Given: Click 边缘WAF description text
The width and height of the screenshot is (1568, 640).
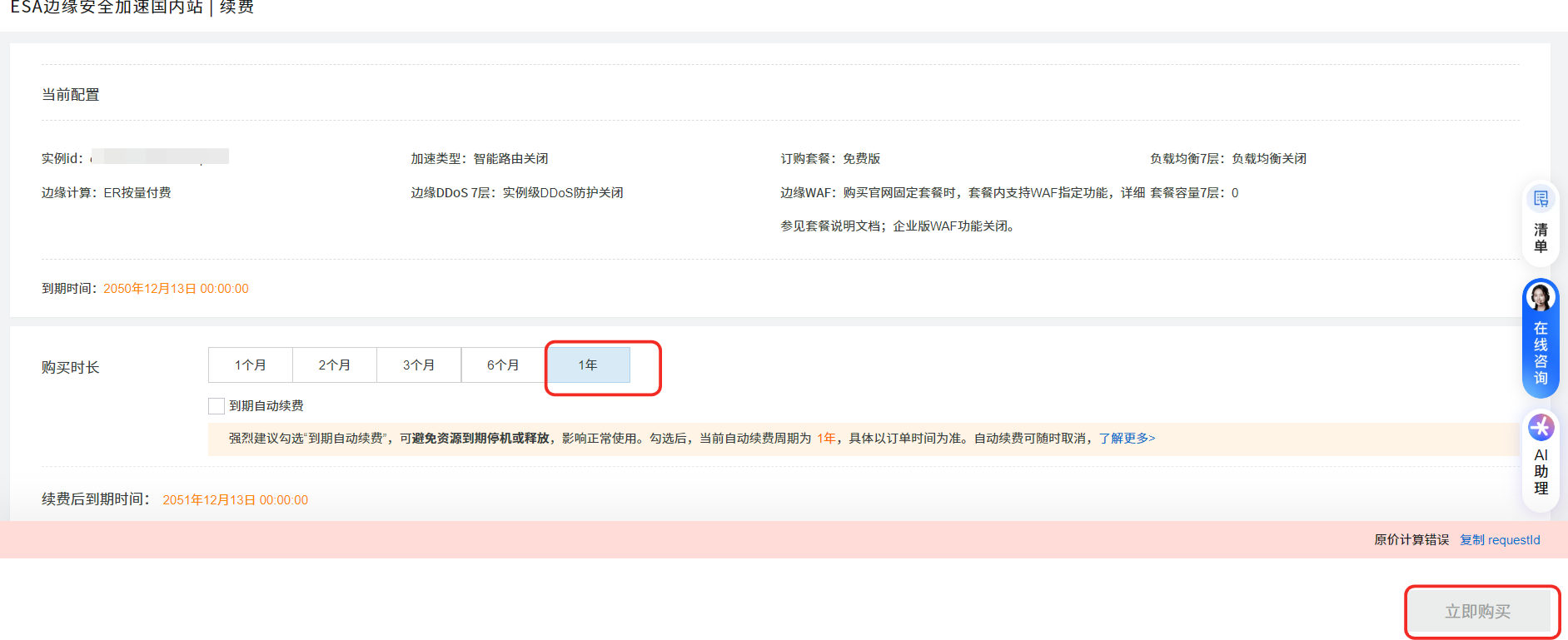Looking at the screenshot, I should [963, 209].
